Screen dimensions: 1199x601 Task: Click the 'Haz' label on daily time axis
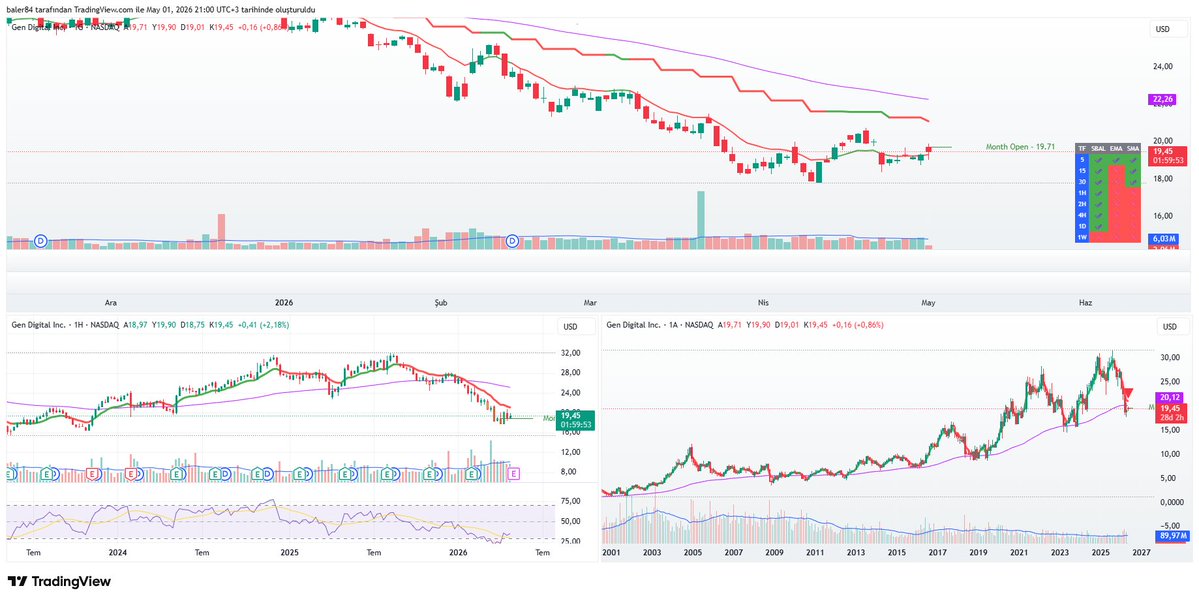(x=1085, y=303)
